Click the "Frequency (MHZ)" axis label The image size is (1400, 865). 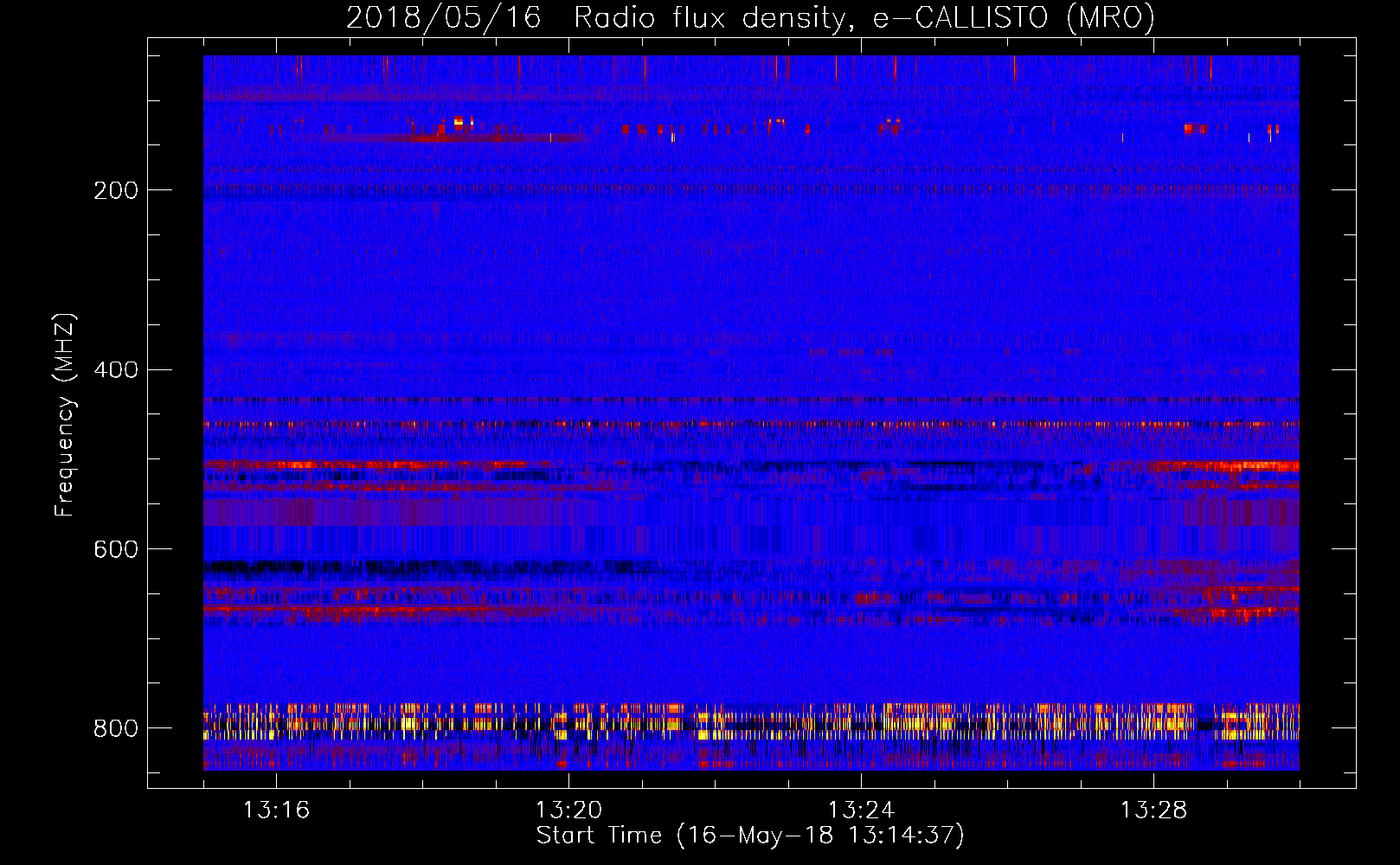pyautogui.click(x=64, y=415)
